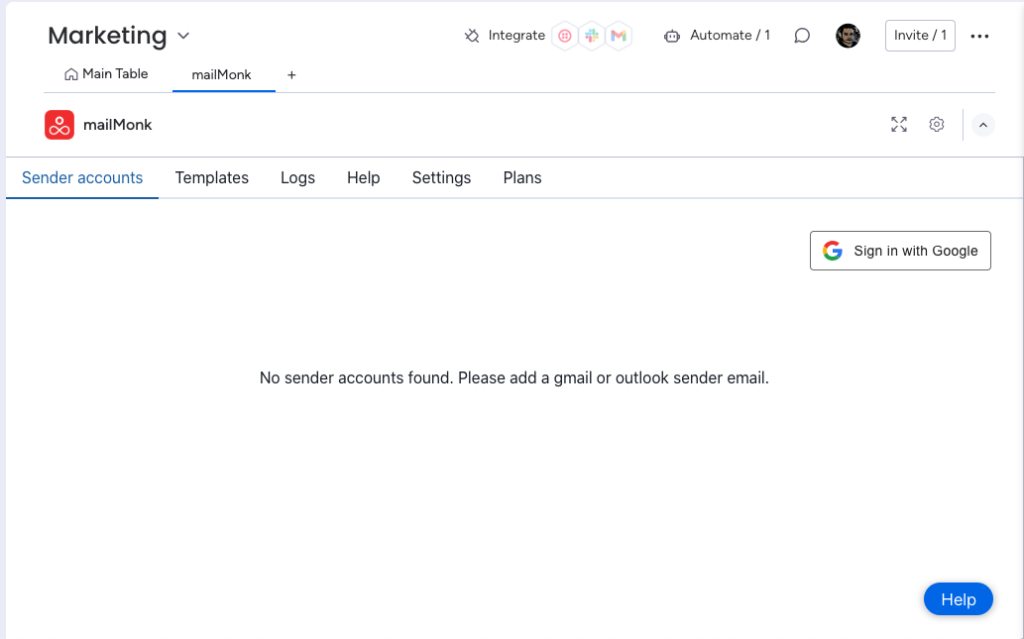Switch to the Settings tab

coord(441,178)
